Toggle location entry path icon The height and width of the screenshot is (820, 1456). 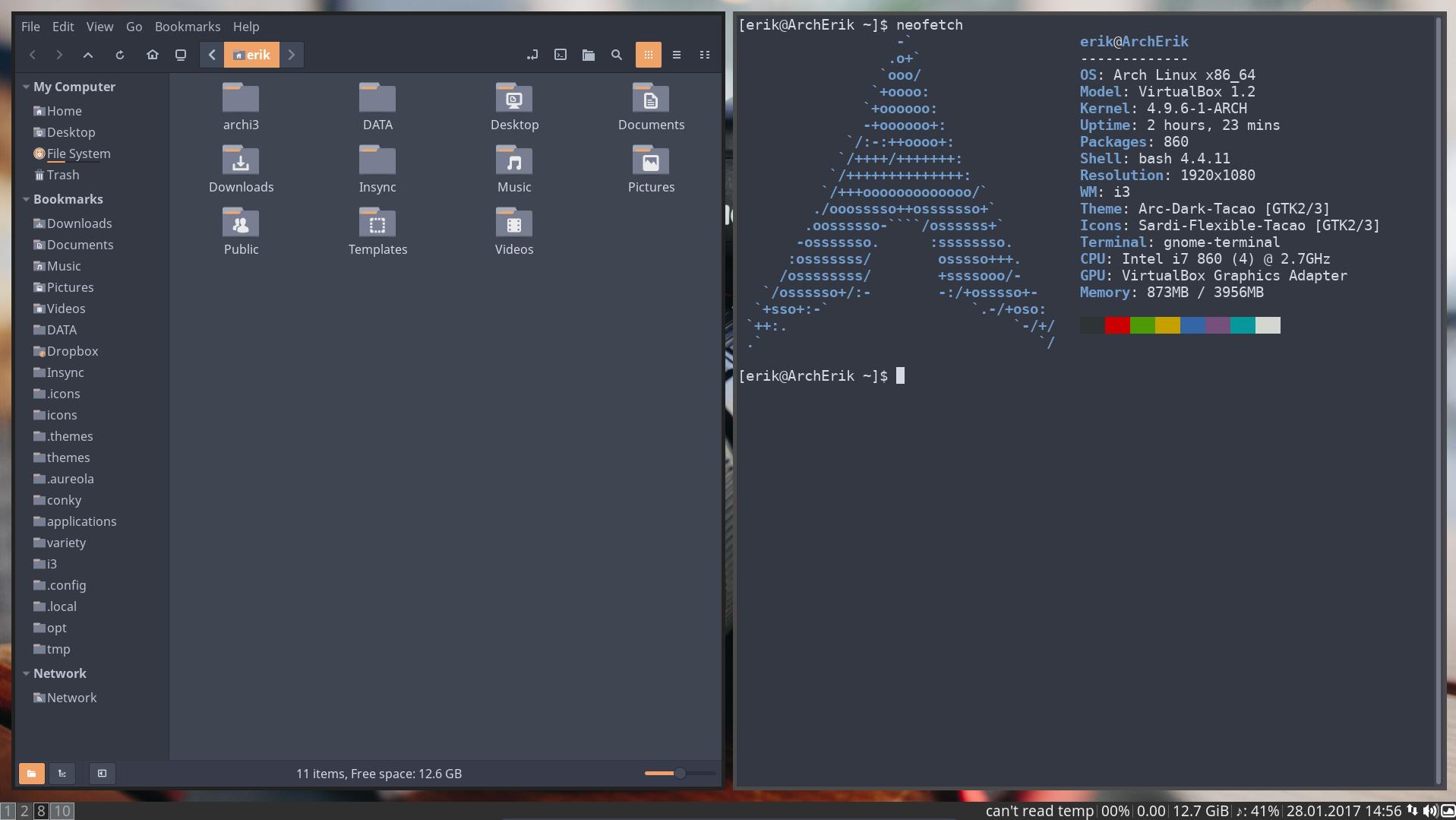tap(532, 55)
